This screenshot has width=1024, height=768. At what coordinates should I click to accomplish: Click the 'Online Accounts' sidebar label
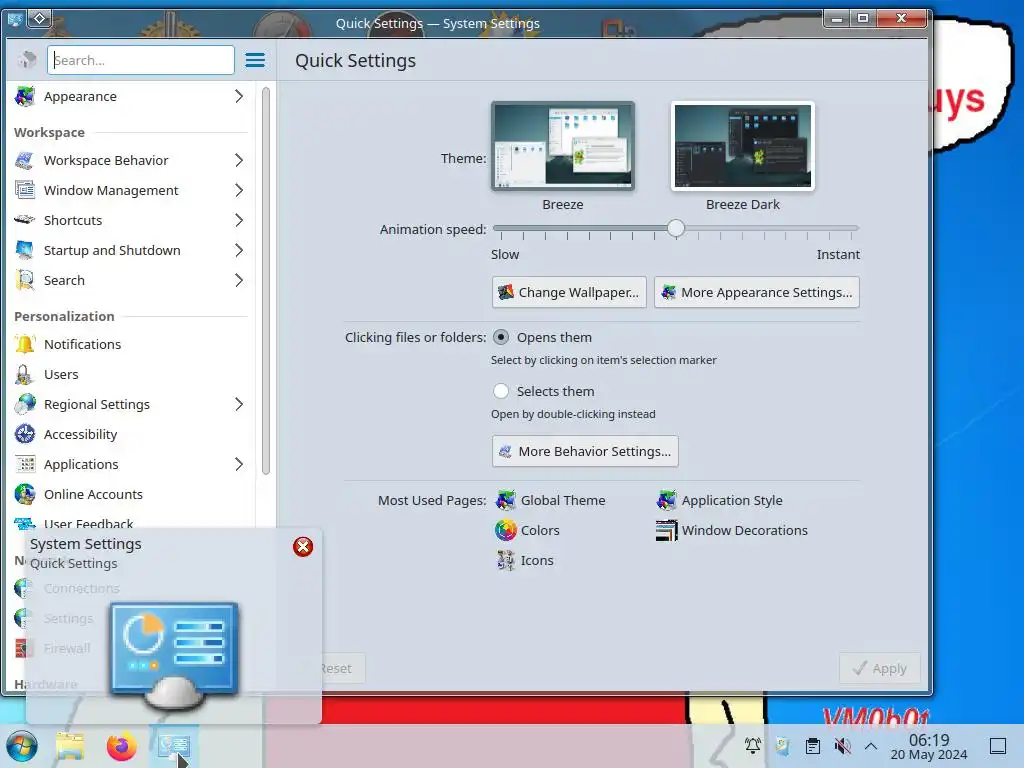tap(93, 494)
